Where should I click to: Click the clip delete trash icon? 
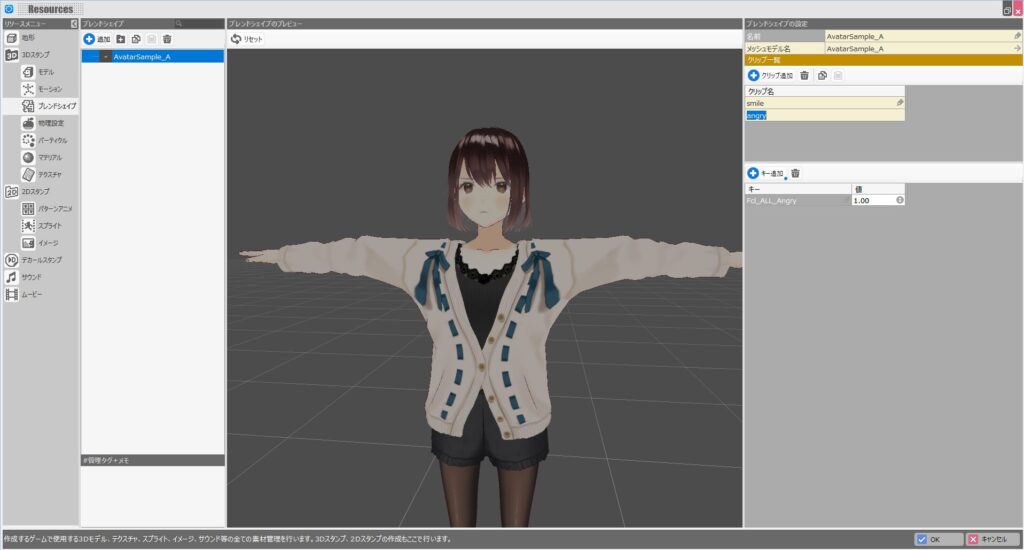804,75
